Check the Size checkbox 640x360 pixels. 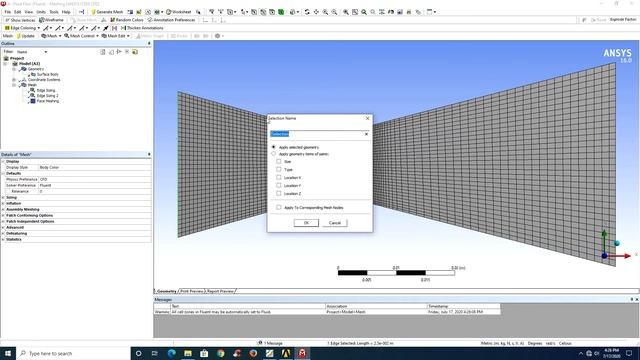point(279,161)
